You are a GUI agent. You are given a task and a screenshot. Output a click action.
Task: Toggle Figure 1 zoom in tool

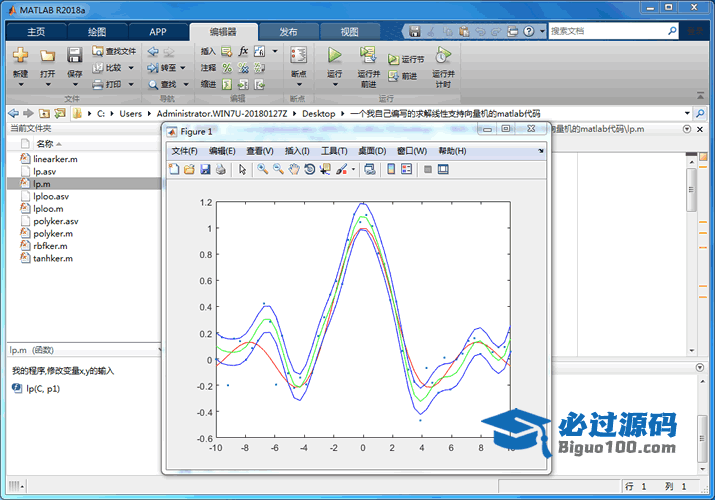point(263,170)
